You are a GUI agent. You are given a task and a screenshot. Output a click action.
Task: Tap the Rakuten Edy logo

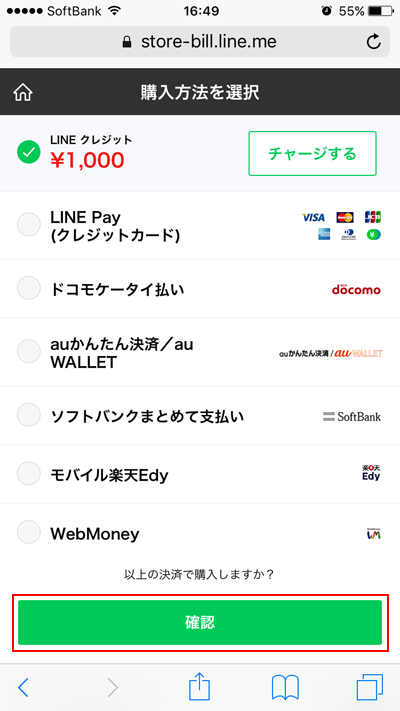tap(371, 473)
